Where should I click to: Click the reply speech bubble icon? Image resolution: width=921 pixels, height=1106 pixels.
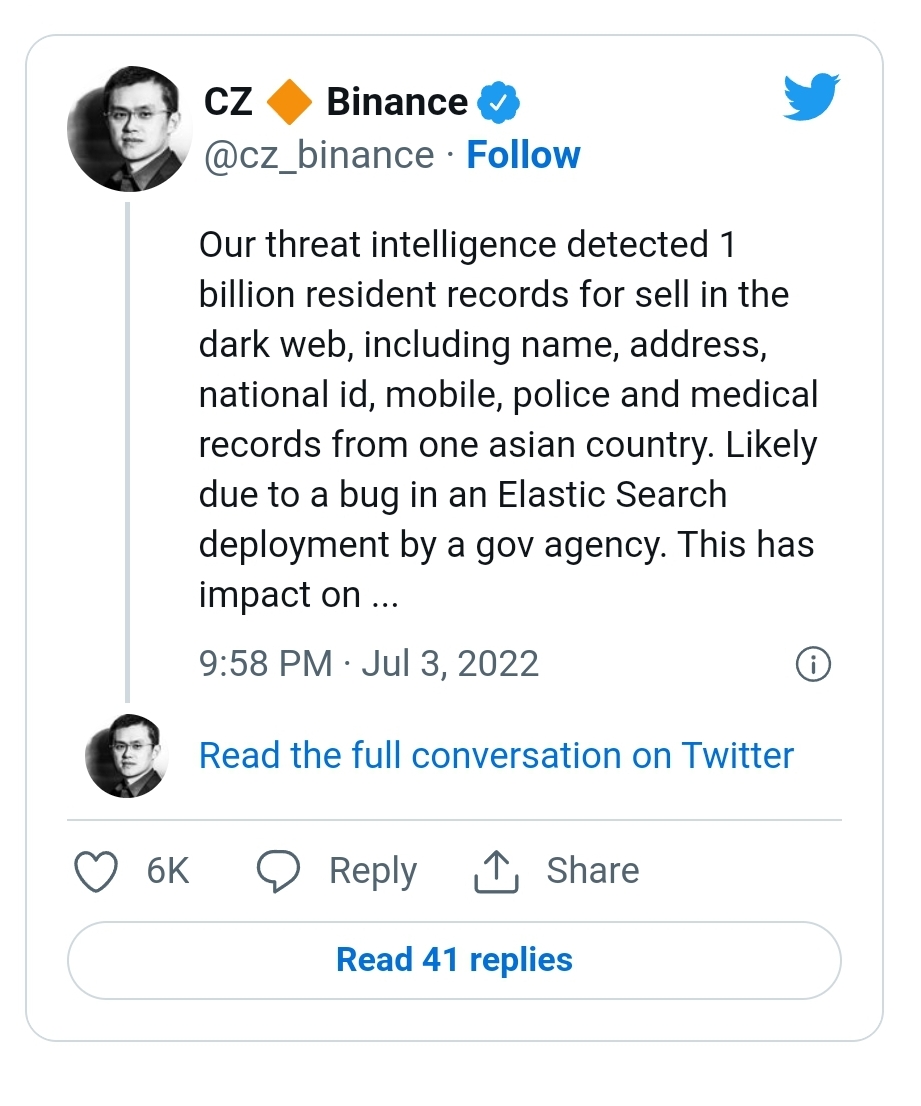point(278,871)
